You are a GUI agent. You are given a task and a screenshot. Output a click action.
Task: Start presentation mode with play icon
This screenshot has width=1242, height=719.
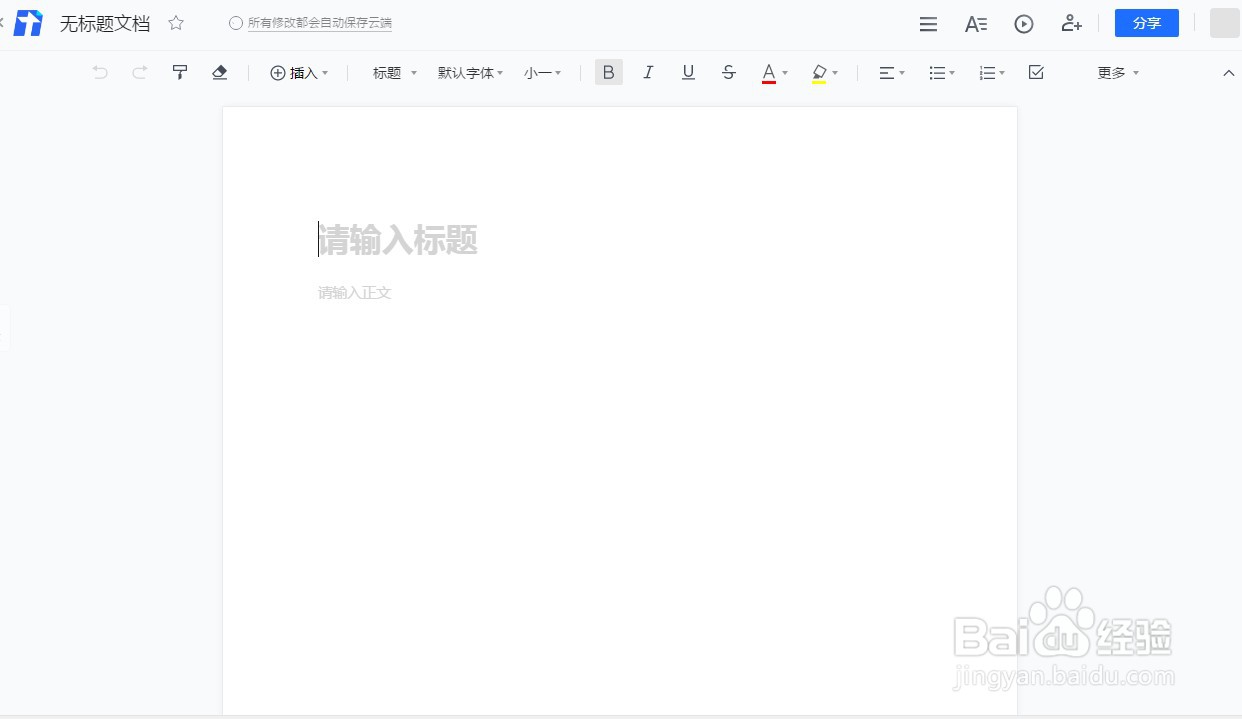click(x=1023, y=24)
